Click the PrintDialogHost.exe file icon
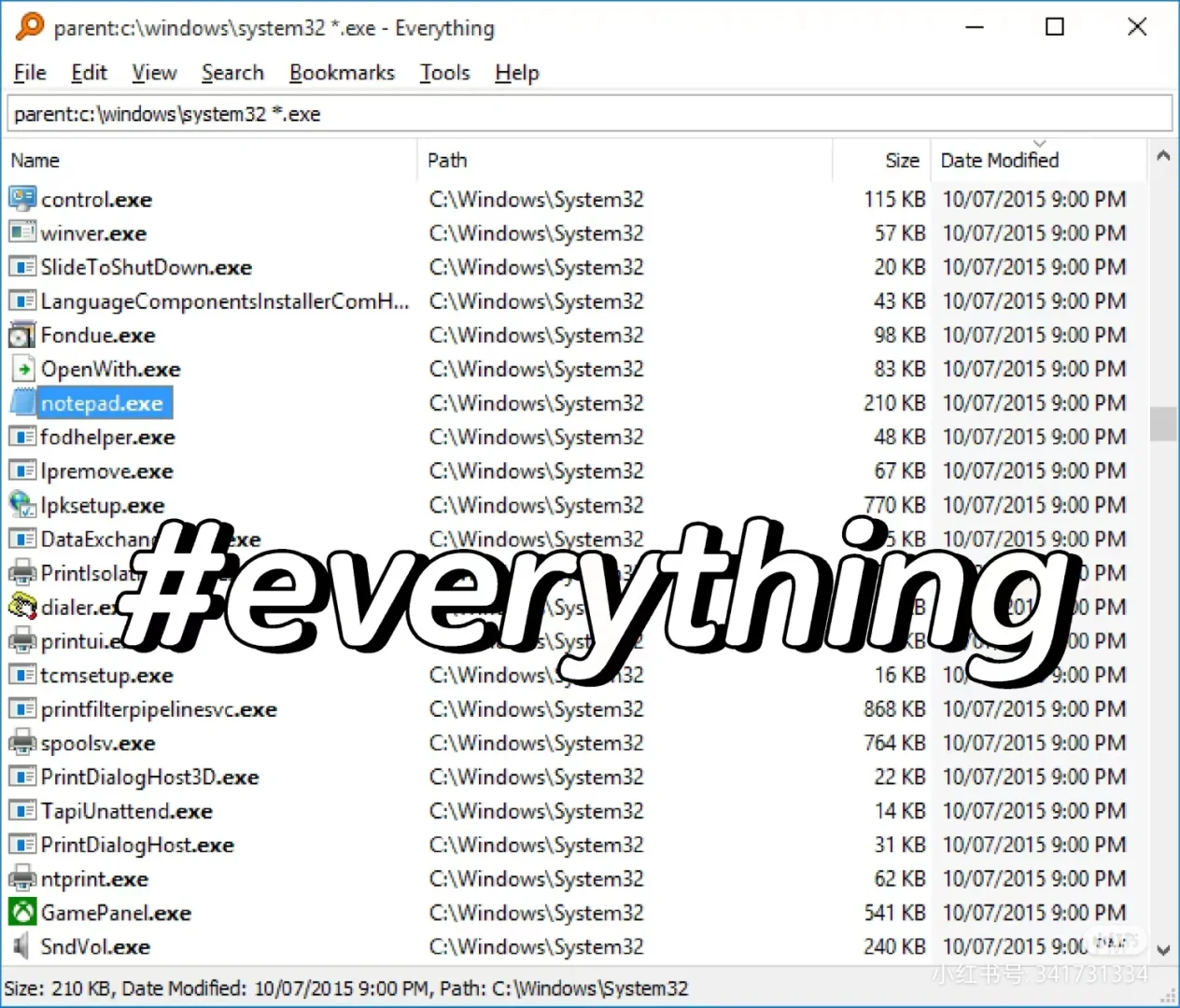1180x1008 pixels. coord(22,845)
